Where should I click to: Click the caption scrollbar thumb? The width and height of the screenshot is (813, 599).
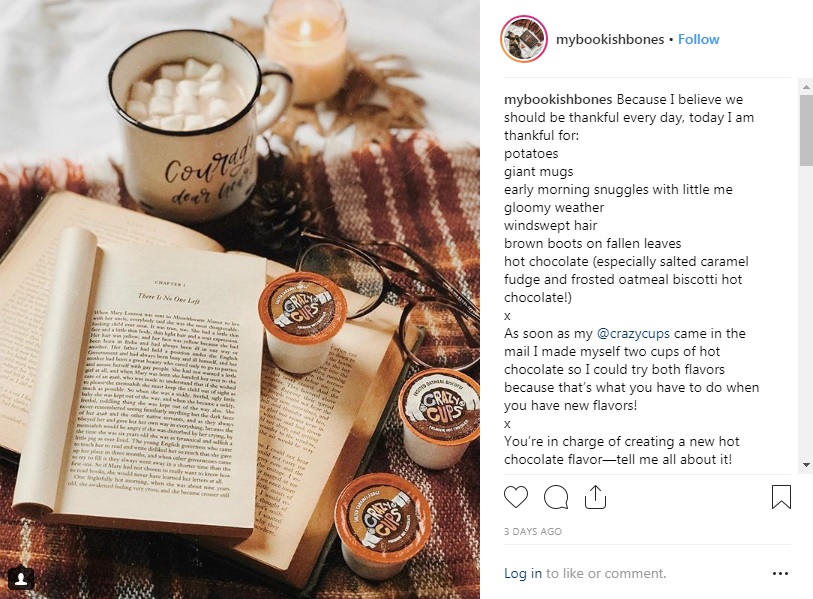[806, 131]
